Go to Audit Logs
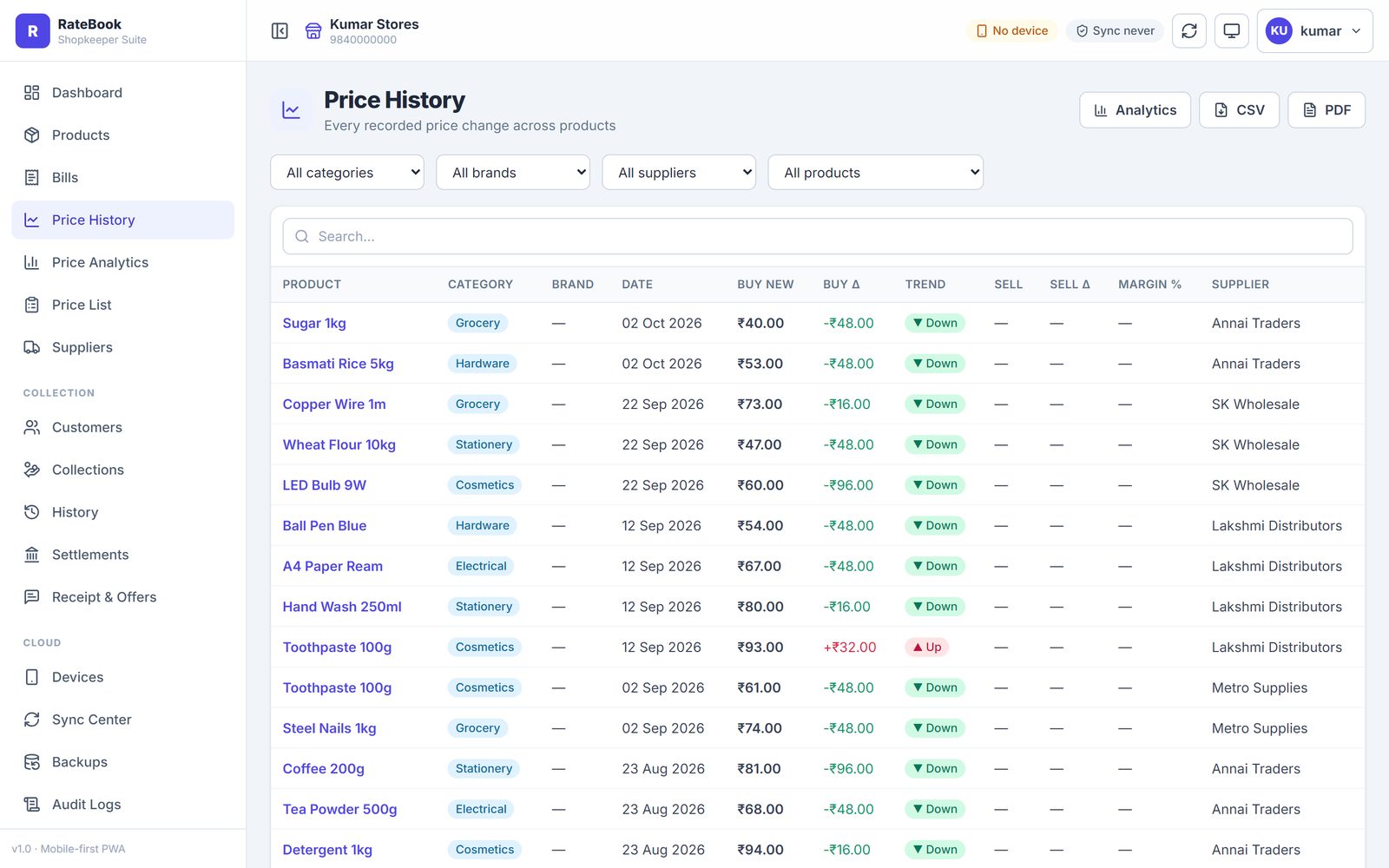The image size is (1389, 868). pyautogui.click(x=122, y=805)
